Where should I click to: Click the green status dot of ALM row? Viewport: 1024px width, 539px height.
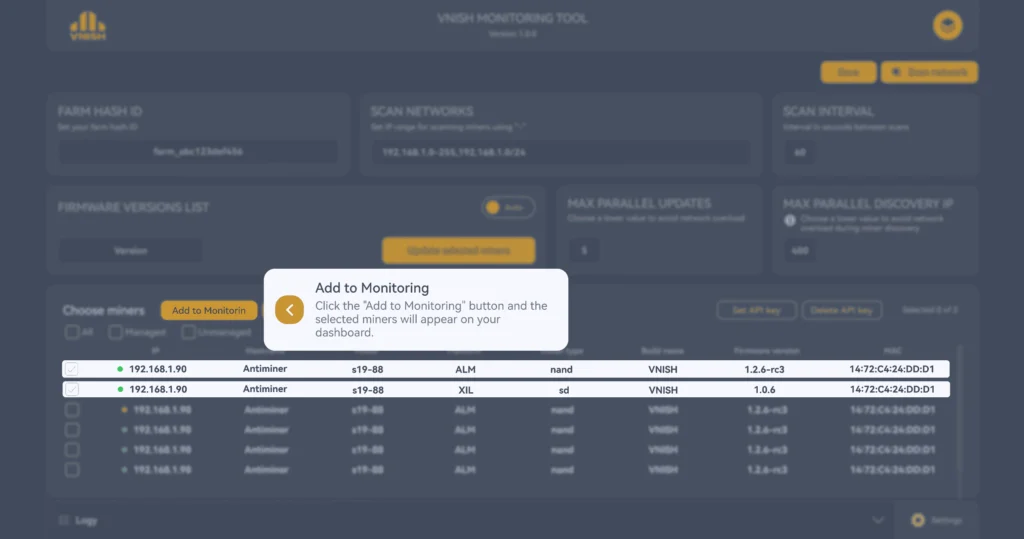click(120, 369)
